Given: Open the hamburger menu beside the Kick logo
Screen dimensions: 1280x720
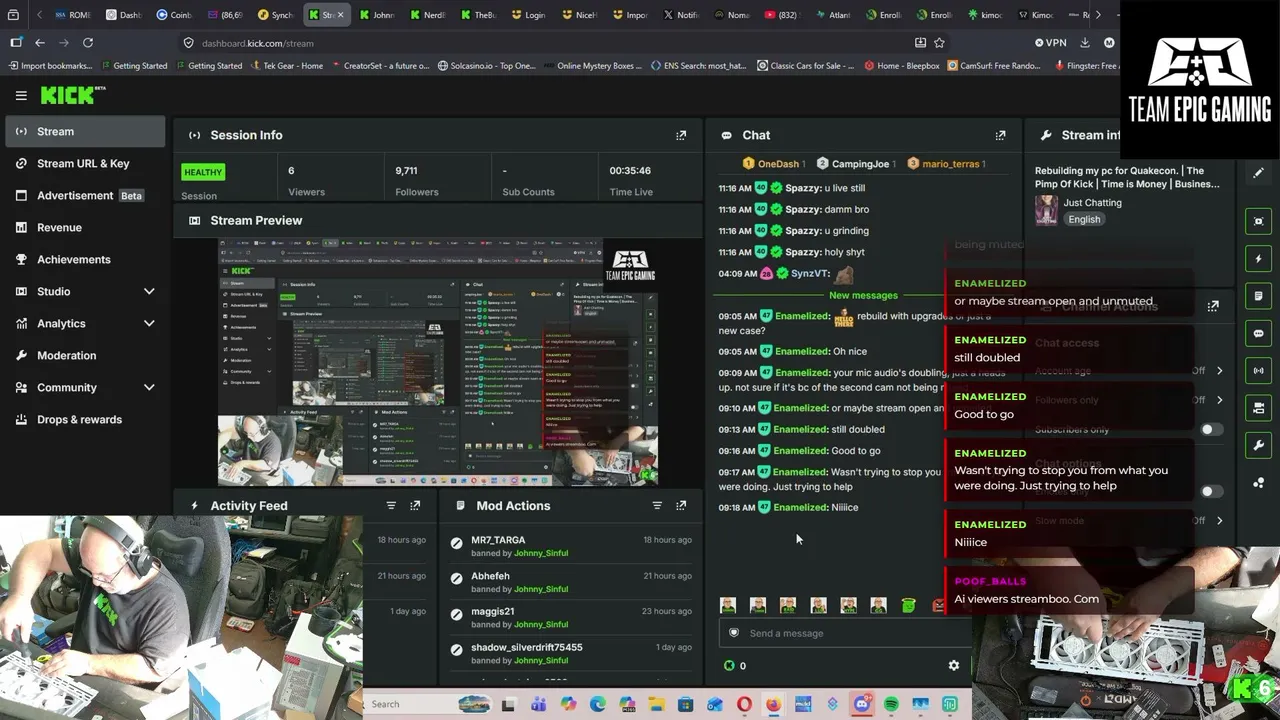Looking at the screenshot, I should (x=21, y=96).
